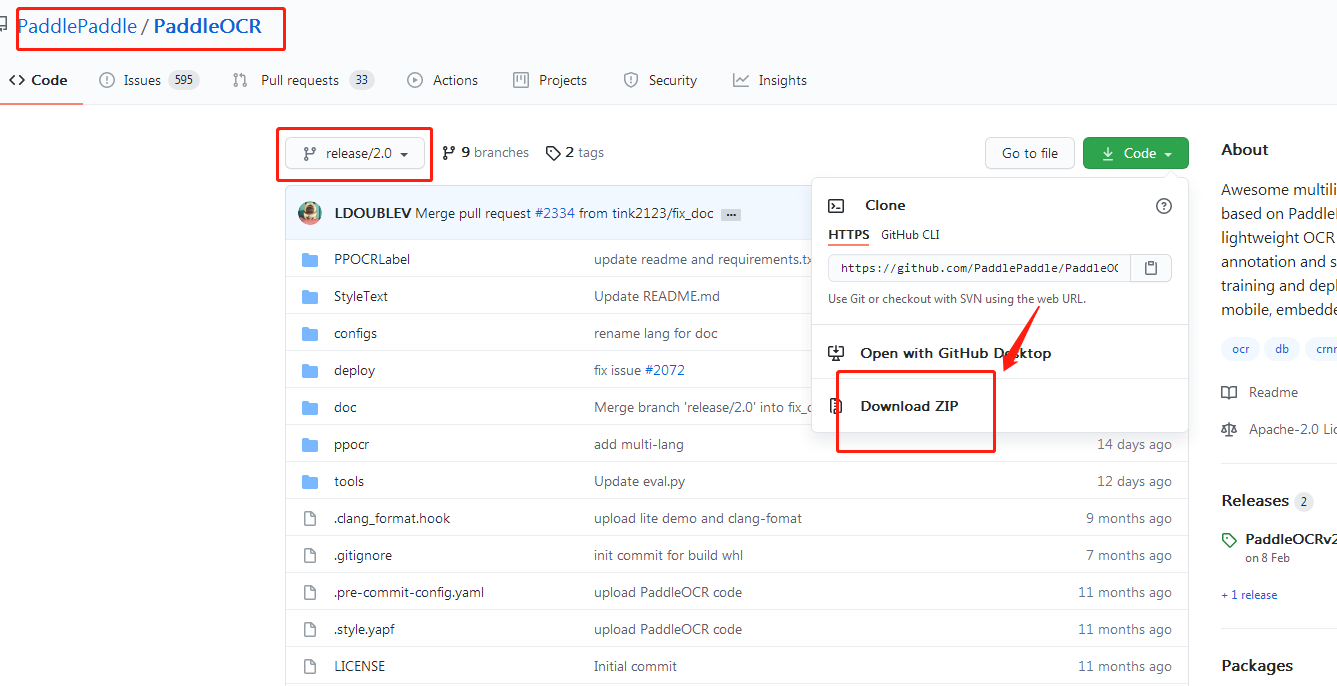This screenshot has height=686, width=1337.
Task: Open the tools folder
Action: pos(349,481)
